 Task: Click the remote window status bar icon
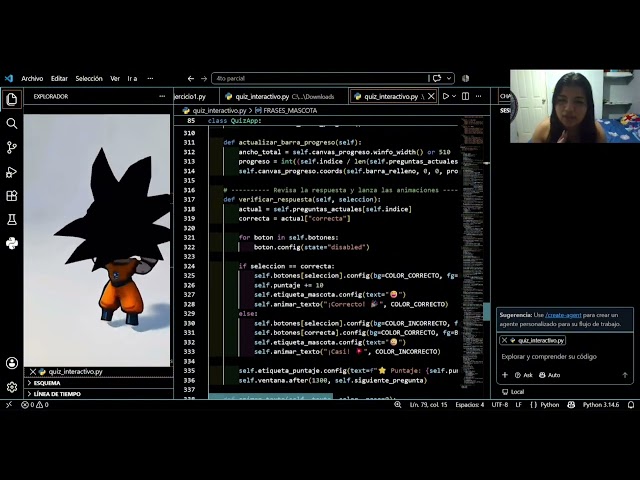[9, 404]
